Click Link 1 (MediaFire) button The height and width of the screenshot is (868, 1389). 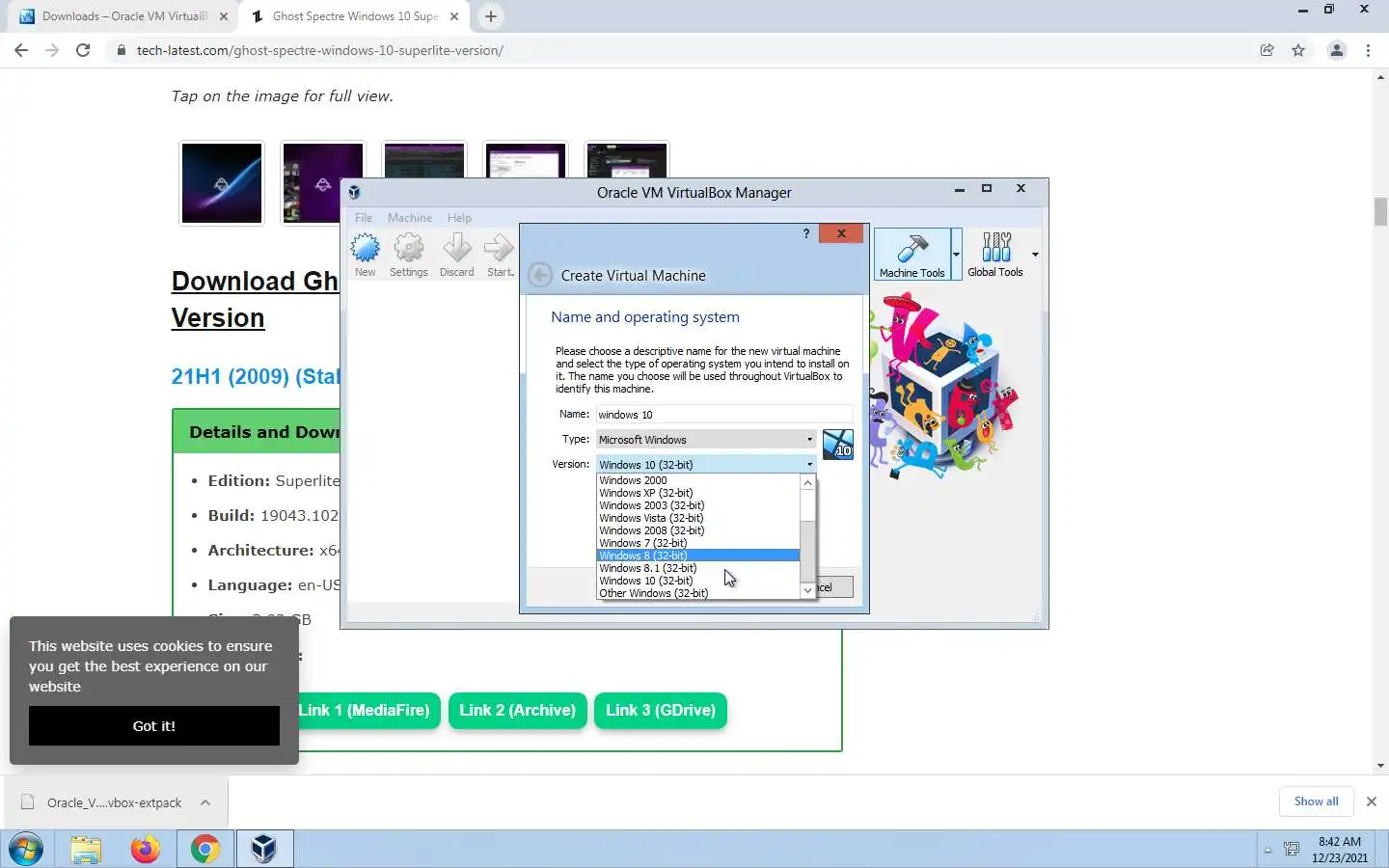[365, 711]
